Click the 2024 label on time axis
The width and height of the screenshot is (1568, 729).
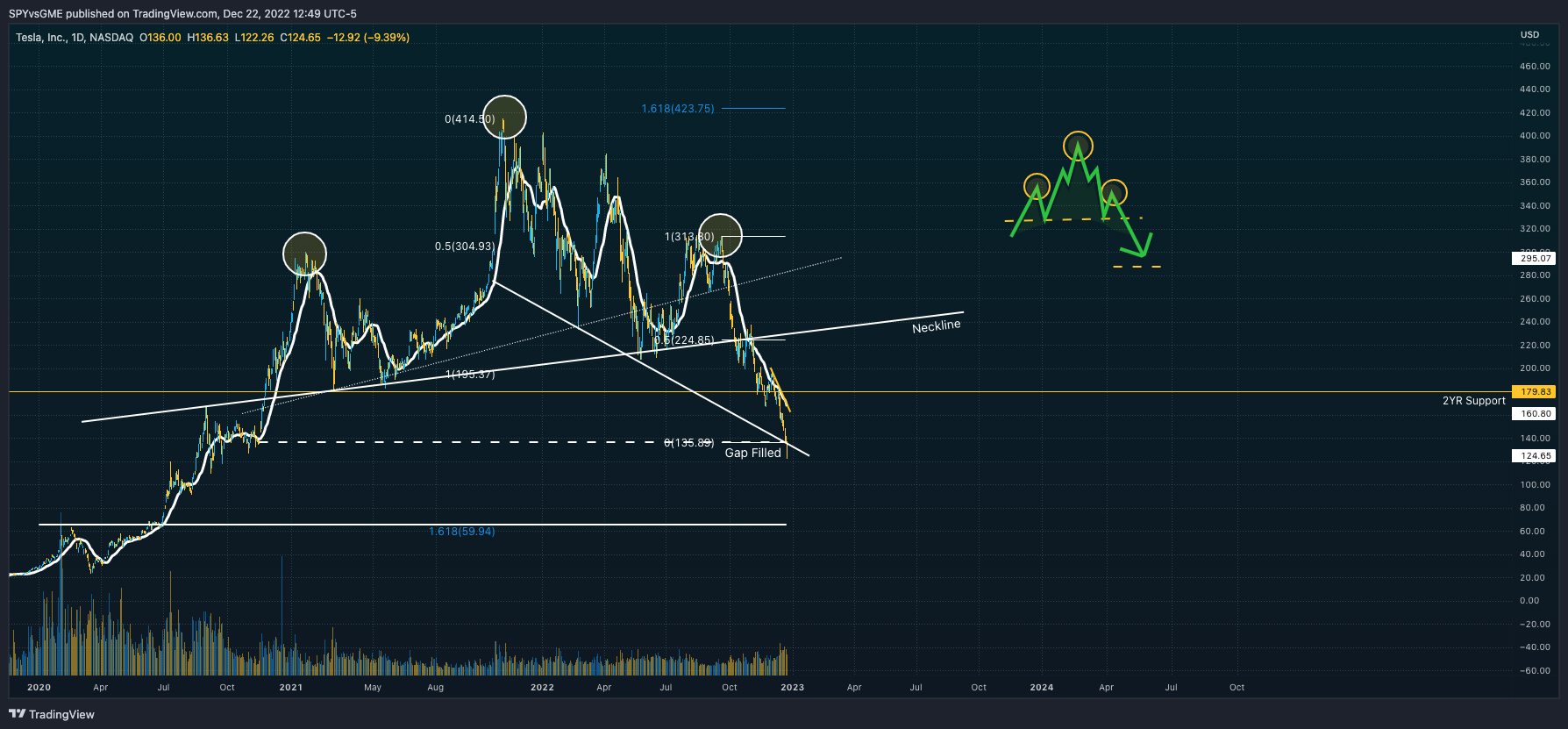1042,688
